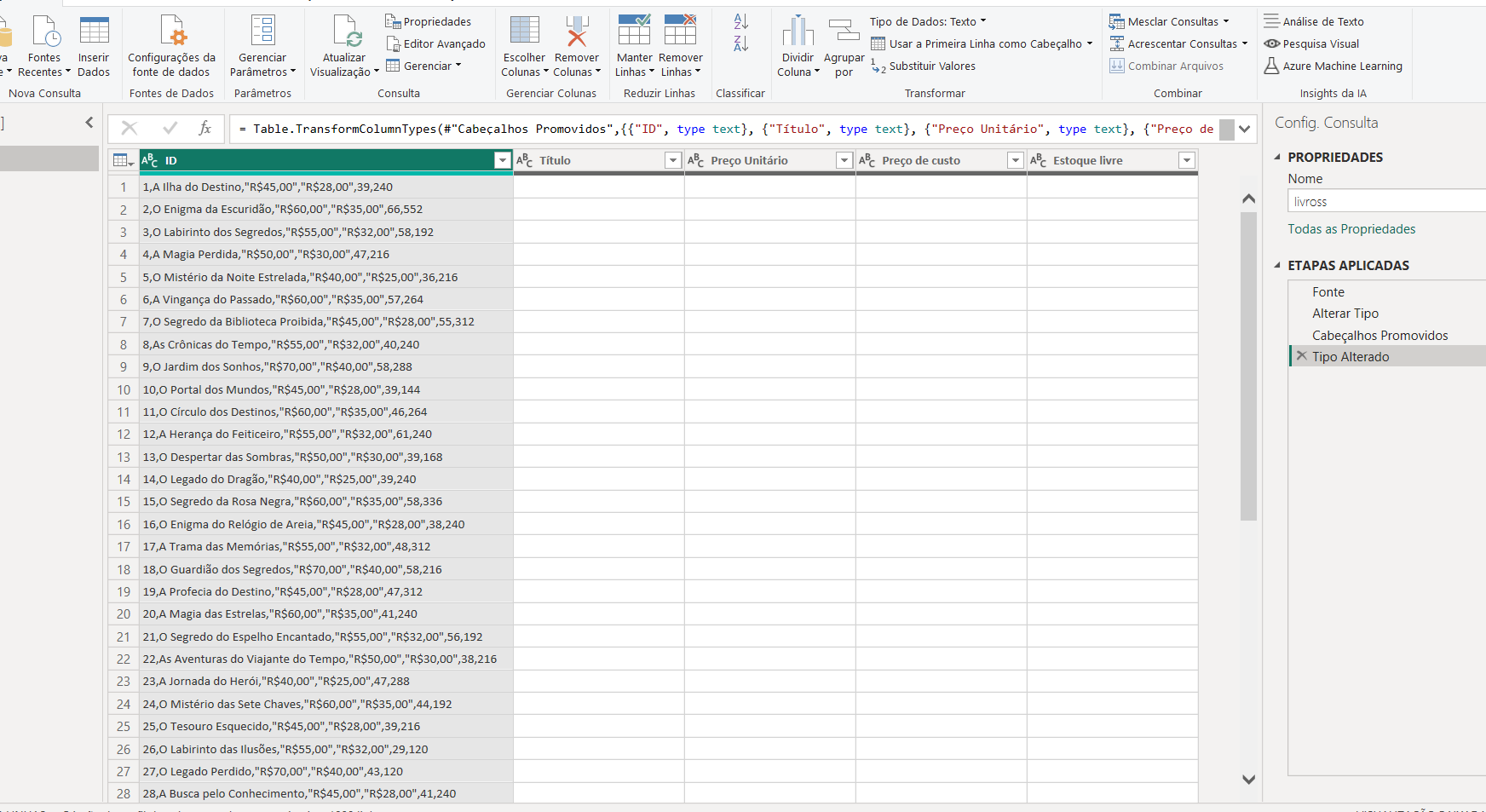
Task: Open Fontes Recentes menu
Action: [x=44, y=48]
